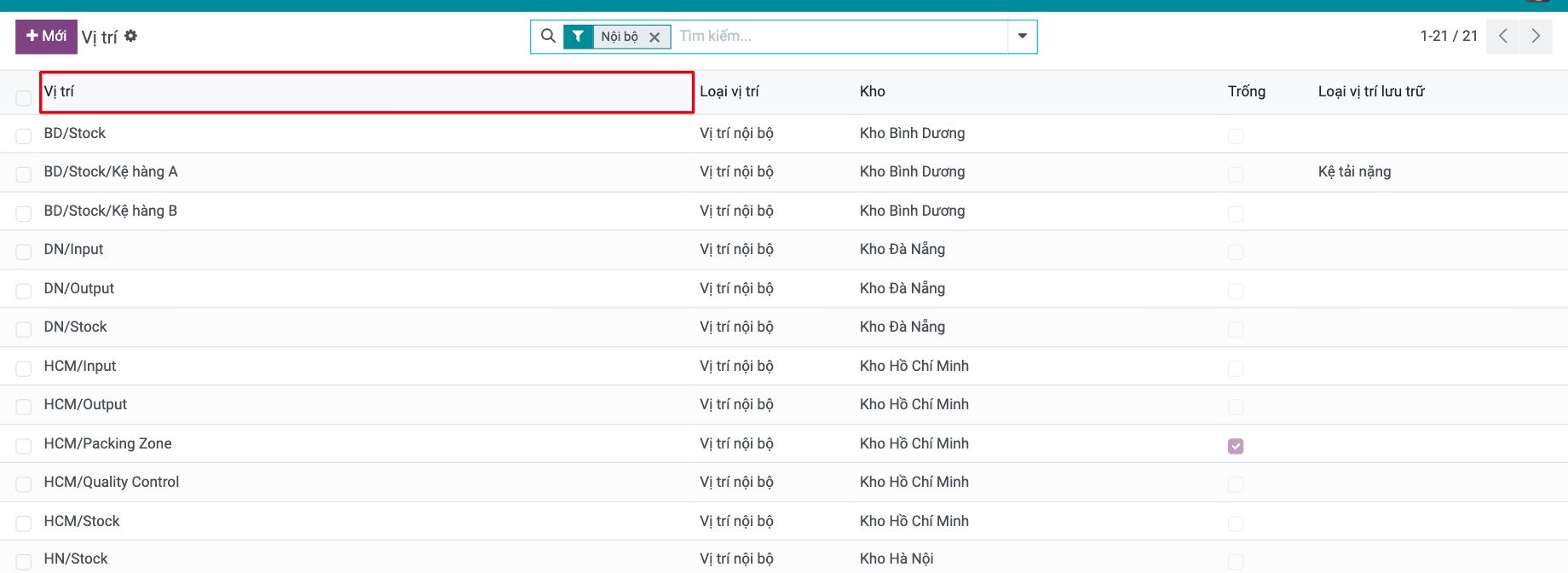Select the DN/Output row checkbox
The image size is (1568, 573).
(x=24, y=292)
